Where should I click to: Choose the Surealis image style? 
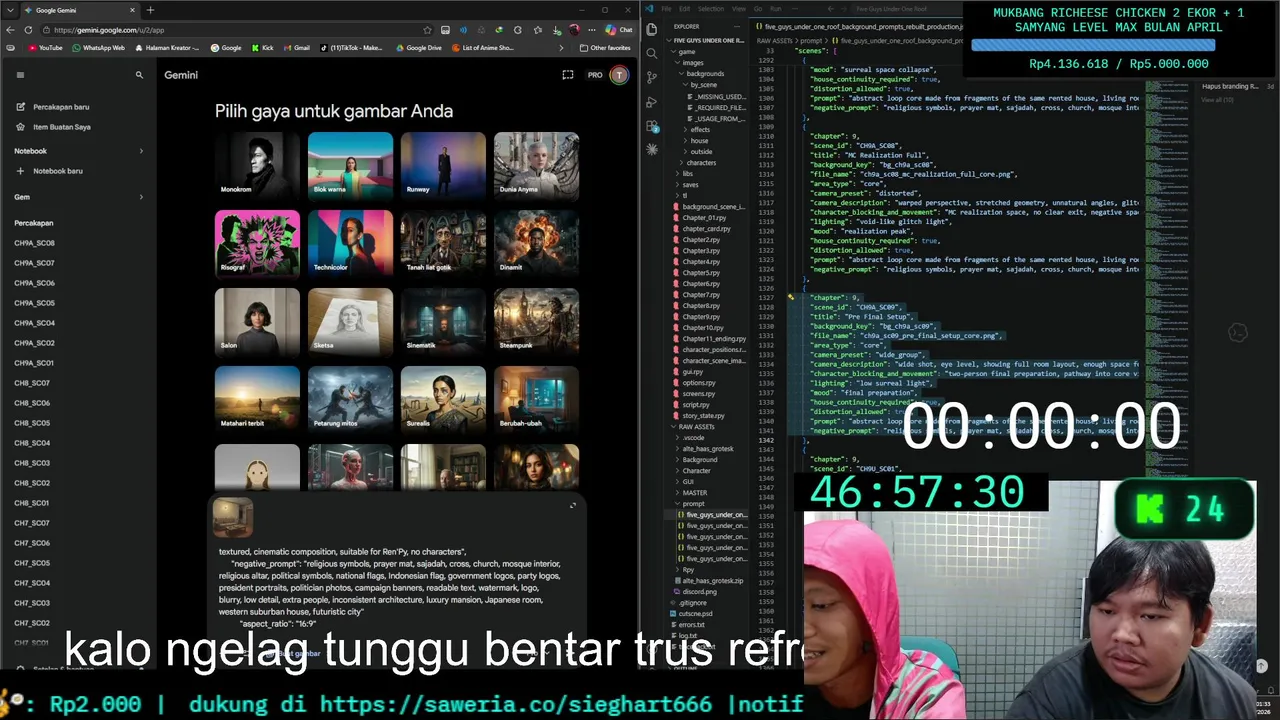click(x=443, y=398)
